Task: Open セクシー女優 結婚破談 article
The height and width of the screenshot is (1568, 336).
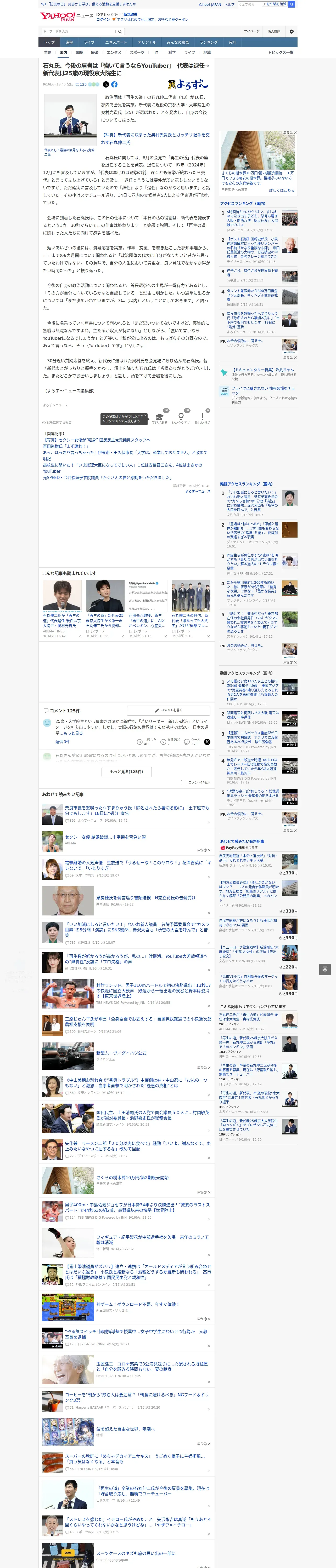Action: (x=105, y=837)
